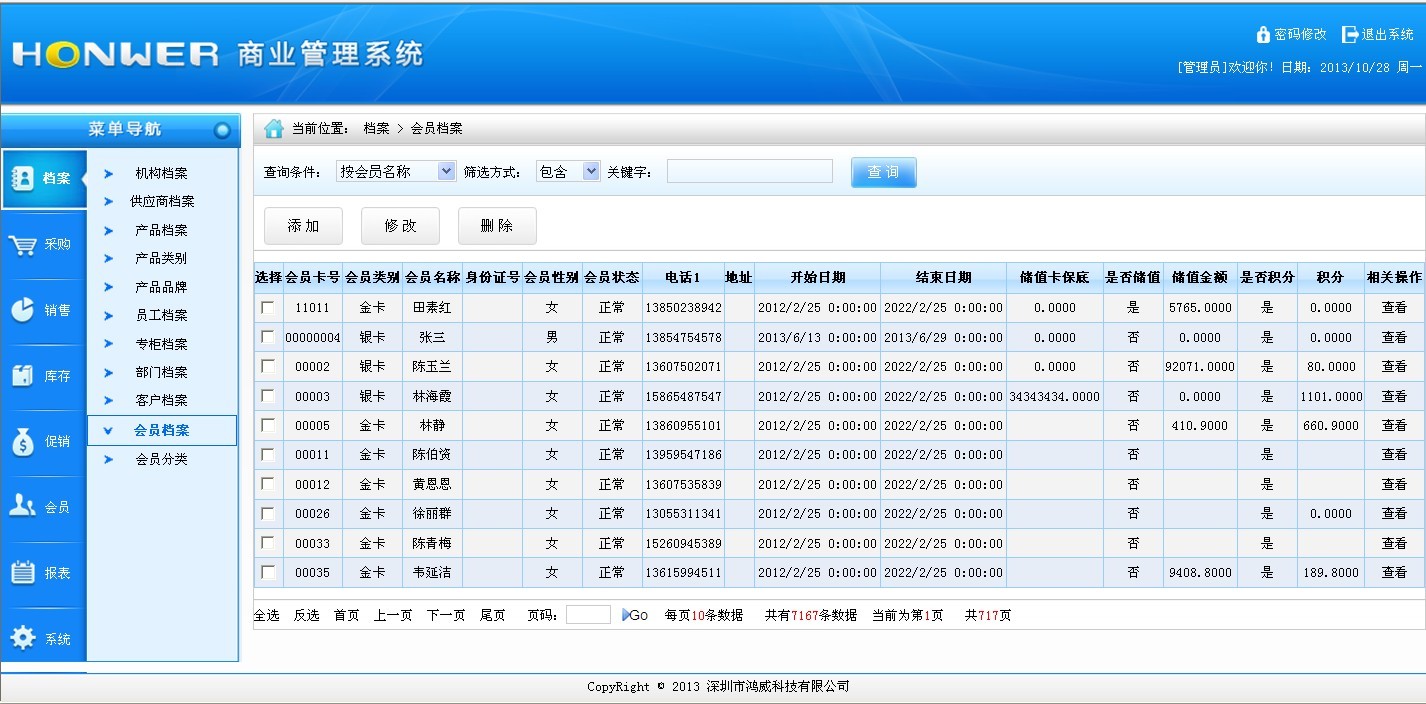Collapse the 菜单导航 panel toggle
Image resolution: width=1426 pixels, height=704 pixels.
tap(222, 130)
